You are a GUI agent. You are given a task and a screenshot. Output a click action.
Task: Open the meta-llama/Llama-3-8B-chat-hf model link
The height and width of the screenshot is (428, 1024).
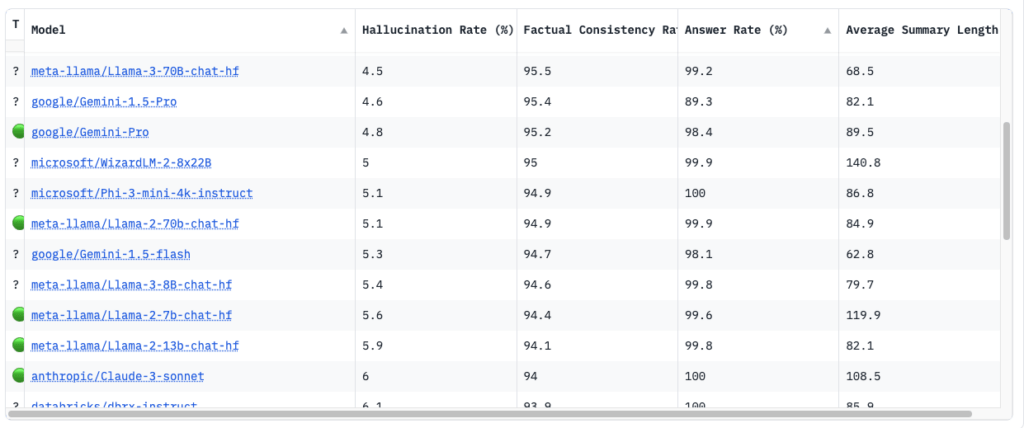(x=131, y=285)
